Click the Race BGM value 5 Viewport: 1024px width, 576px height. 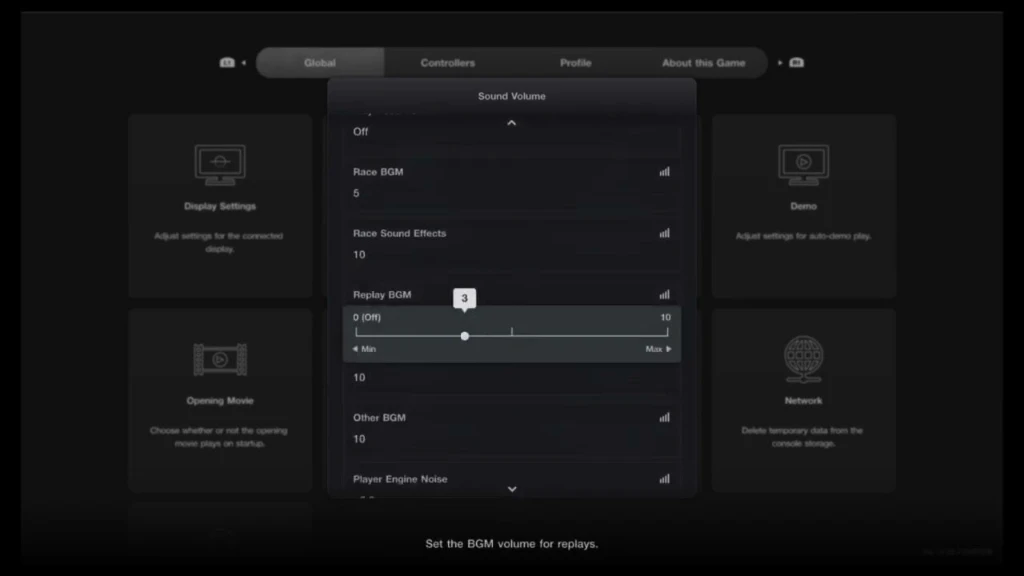coord(356,193)
